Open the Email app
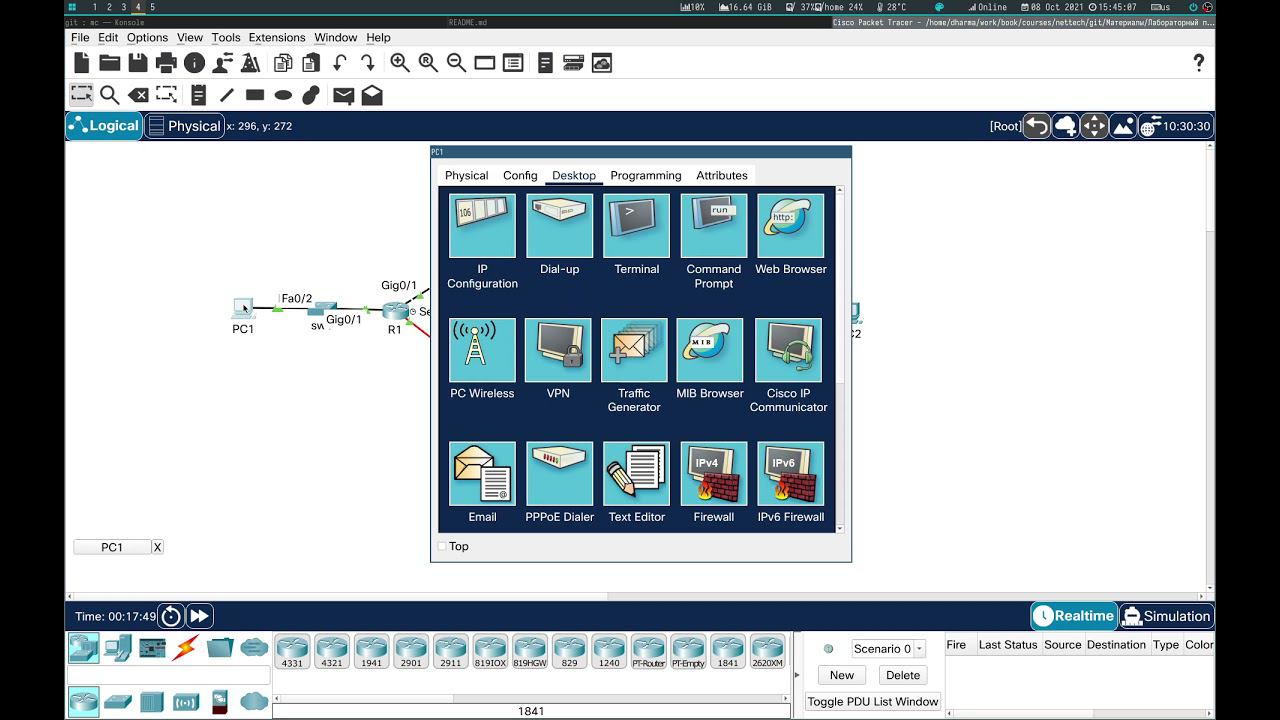 coord(482,474)
